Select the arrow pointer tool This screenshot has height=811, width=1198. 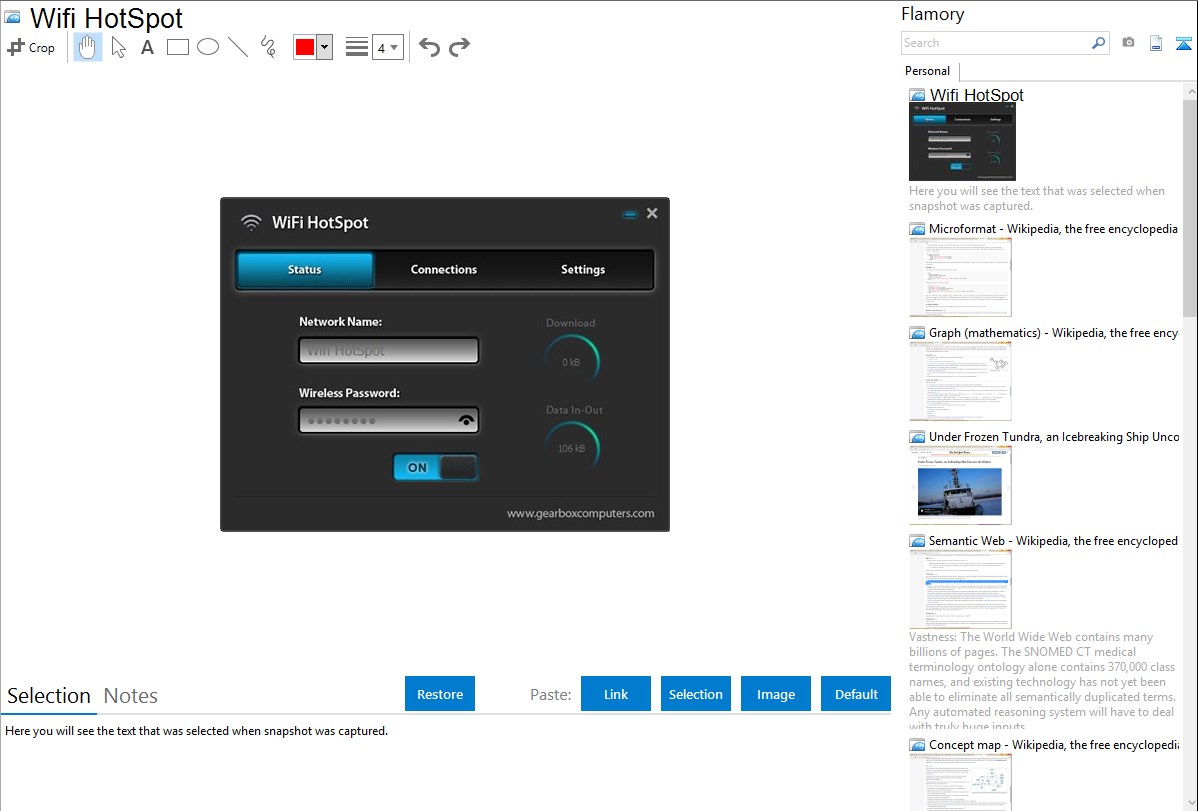coord(119,47)
